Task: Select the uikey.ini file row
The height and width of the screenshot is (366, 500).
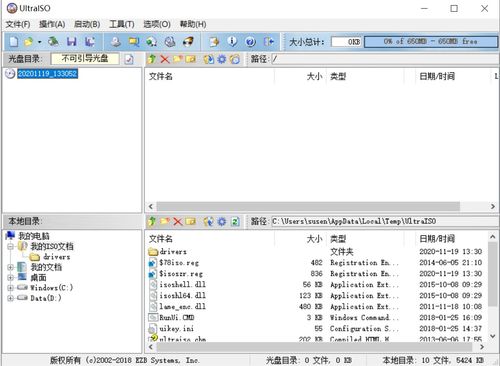Action: [x=317, y=329]
